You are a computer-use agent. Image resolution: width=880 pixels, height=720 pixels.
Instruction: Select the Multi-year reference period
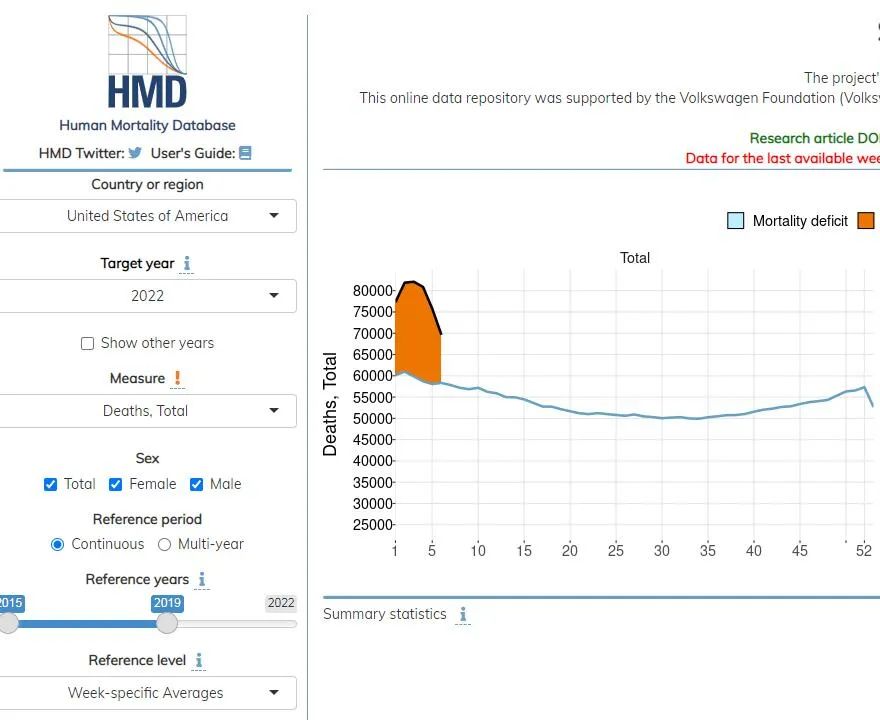165,544
